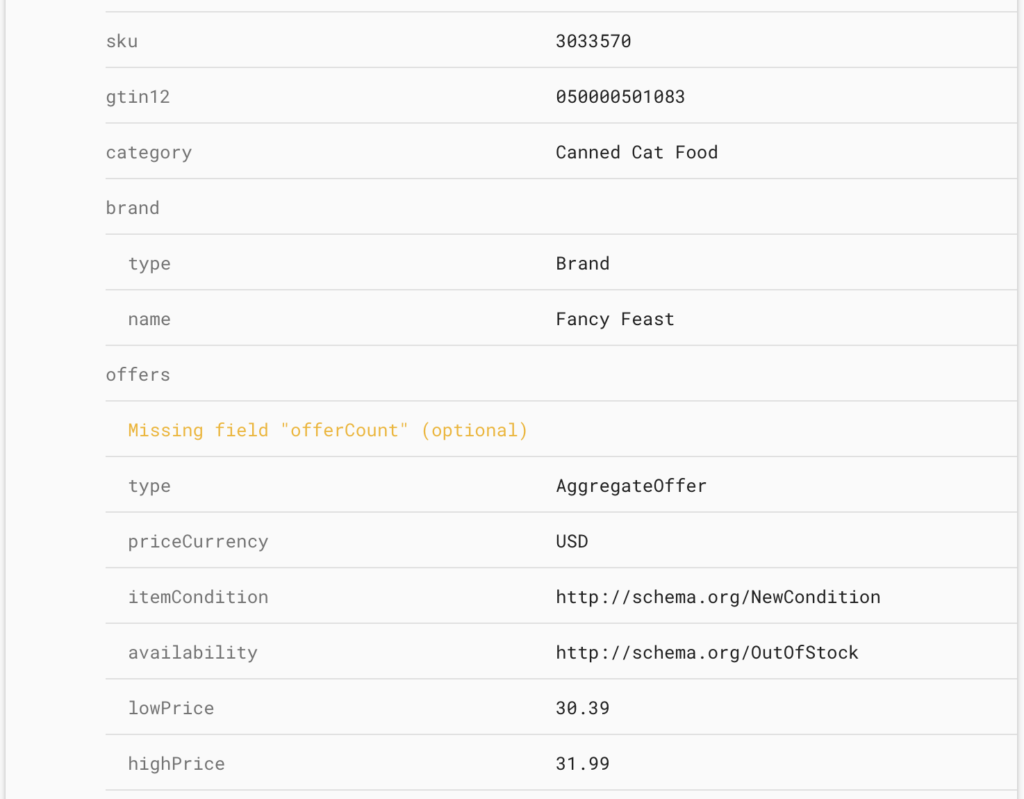Click the Fancy Feast name value
Screen dimensions: 1024x799
coord(615,319)
